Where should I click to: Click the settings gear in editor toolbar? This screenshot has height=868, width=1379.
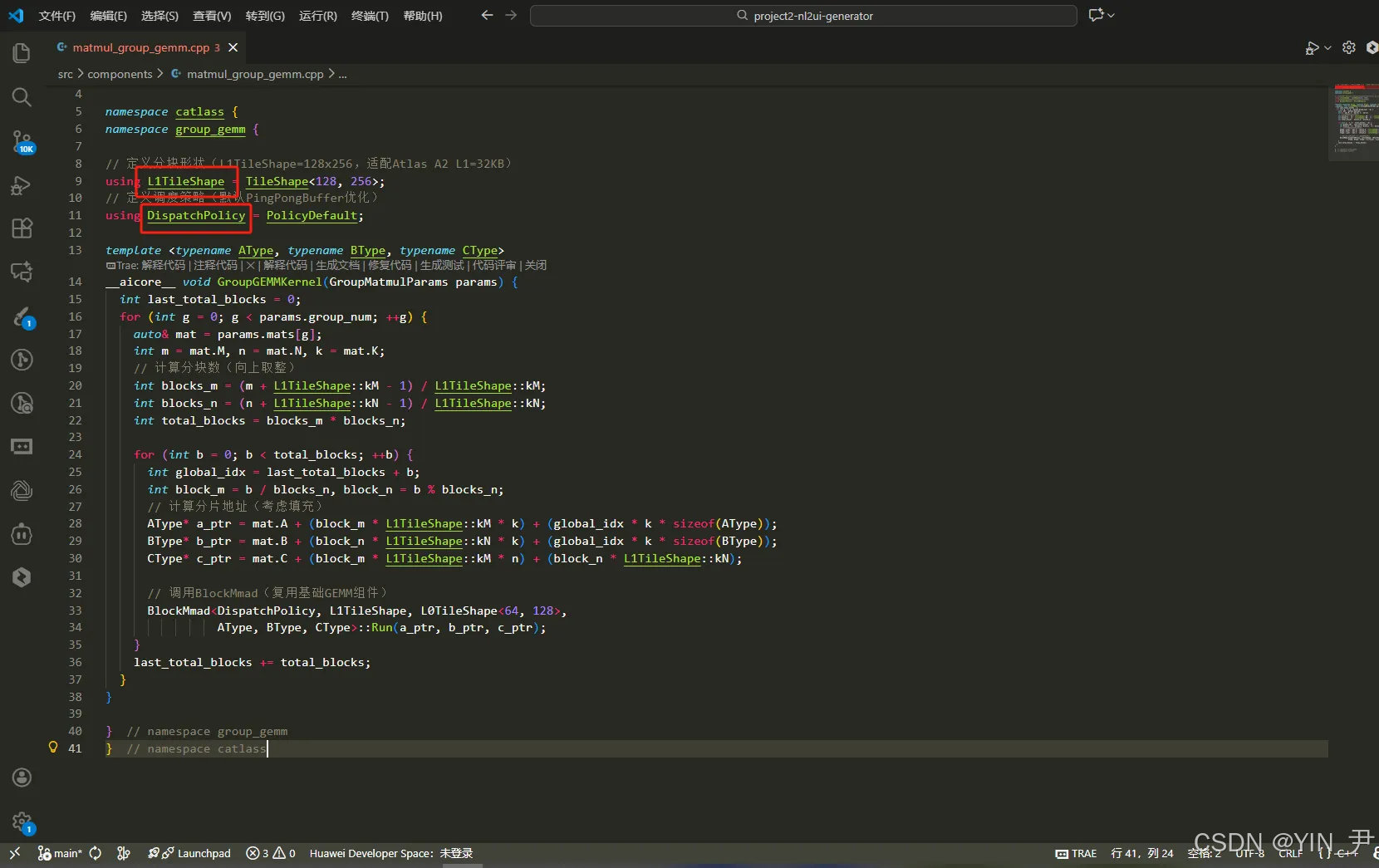pos(1349,47)
